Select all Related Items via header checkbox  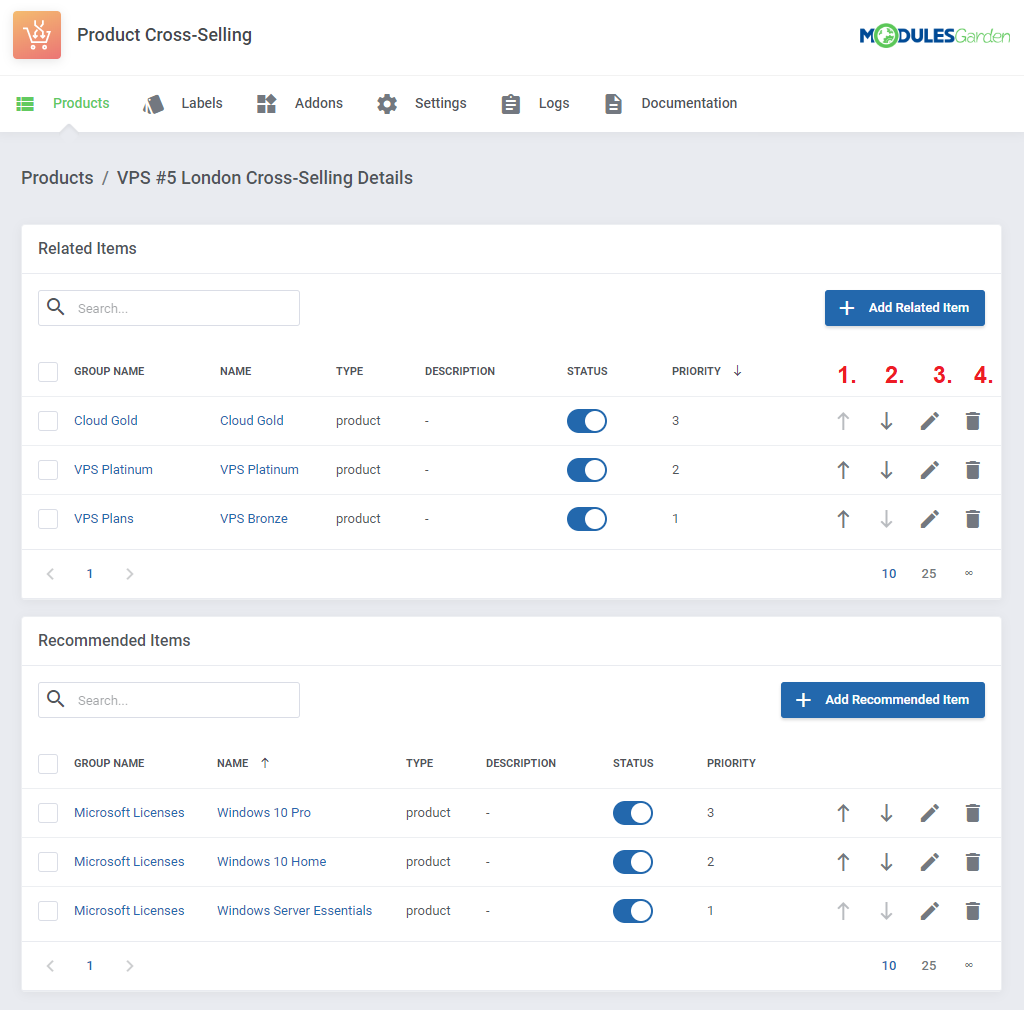[48, 371]
